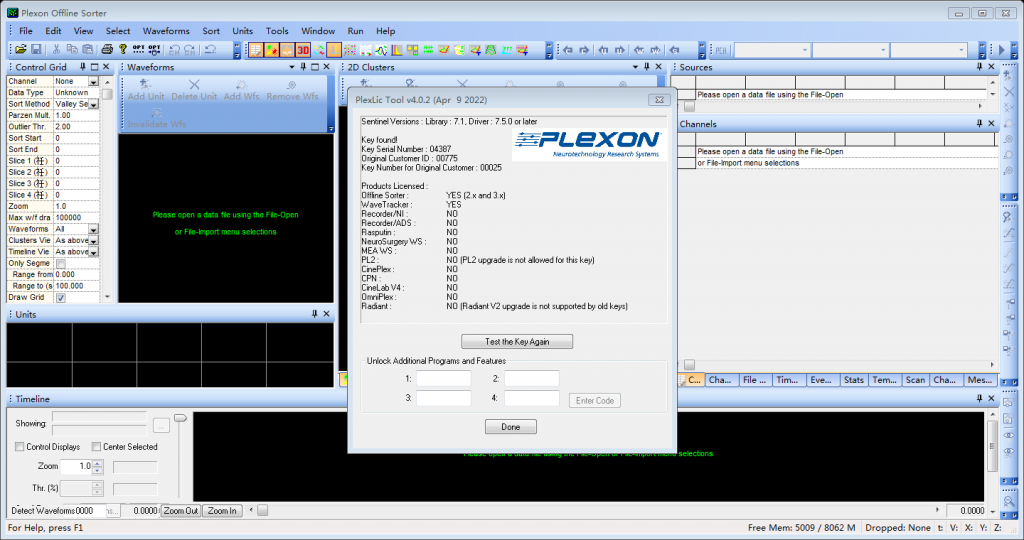Screen dimensions: 1024x540
Task: Click unlock code field 2
Action: coord(532,379)
